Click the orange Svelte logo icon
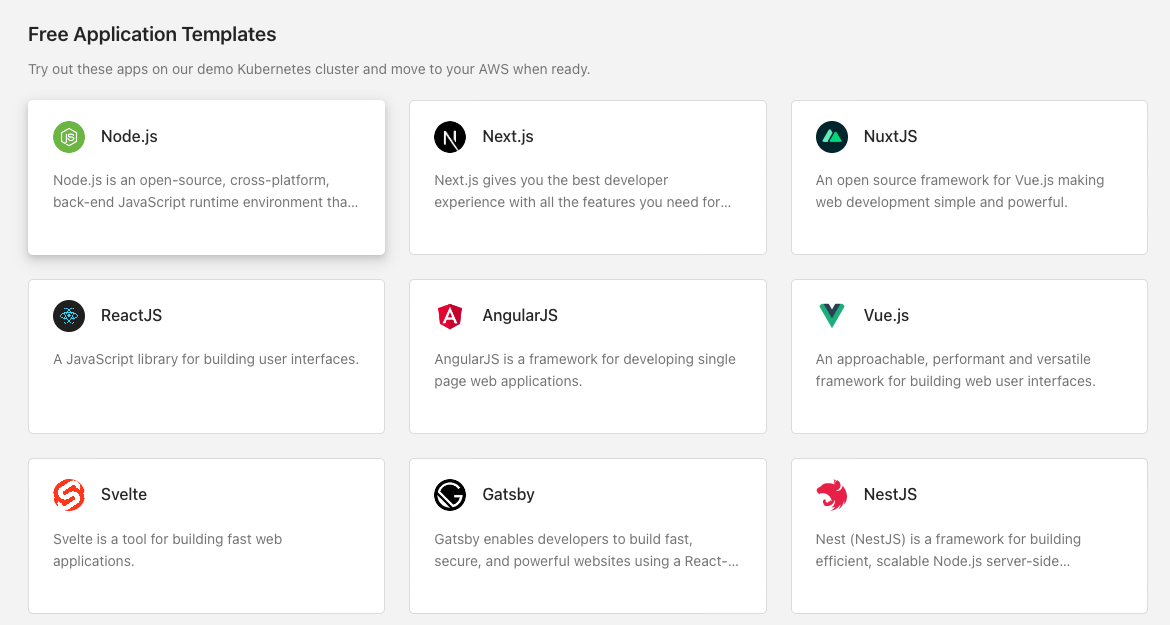The width and height of the screenshot is (1170, 625). [69, 495]
